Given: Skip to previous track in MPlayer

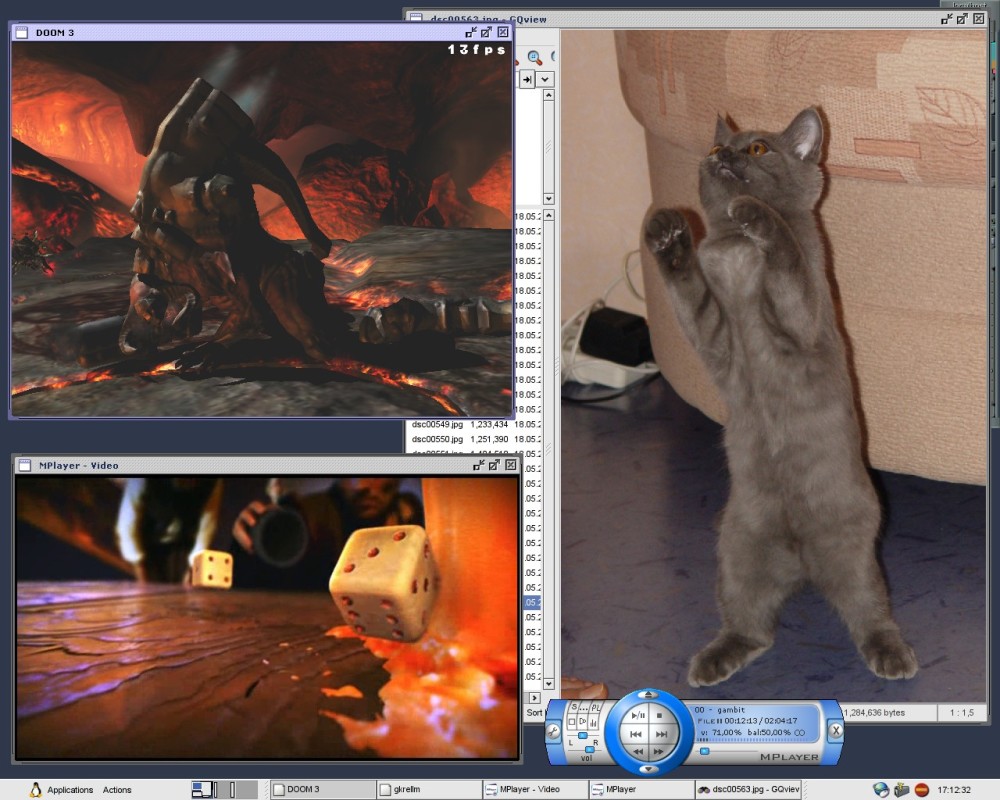Looking at the screenshot, I should click(x=636, y=734).
